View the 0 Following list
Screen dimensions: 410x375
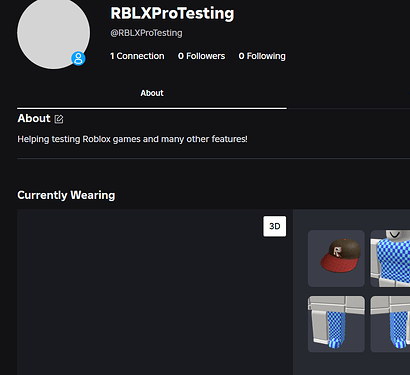[x=262, y=56]
